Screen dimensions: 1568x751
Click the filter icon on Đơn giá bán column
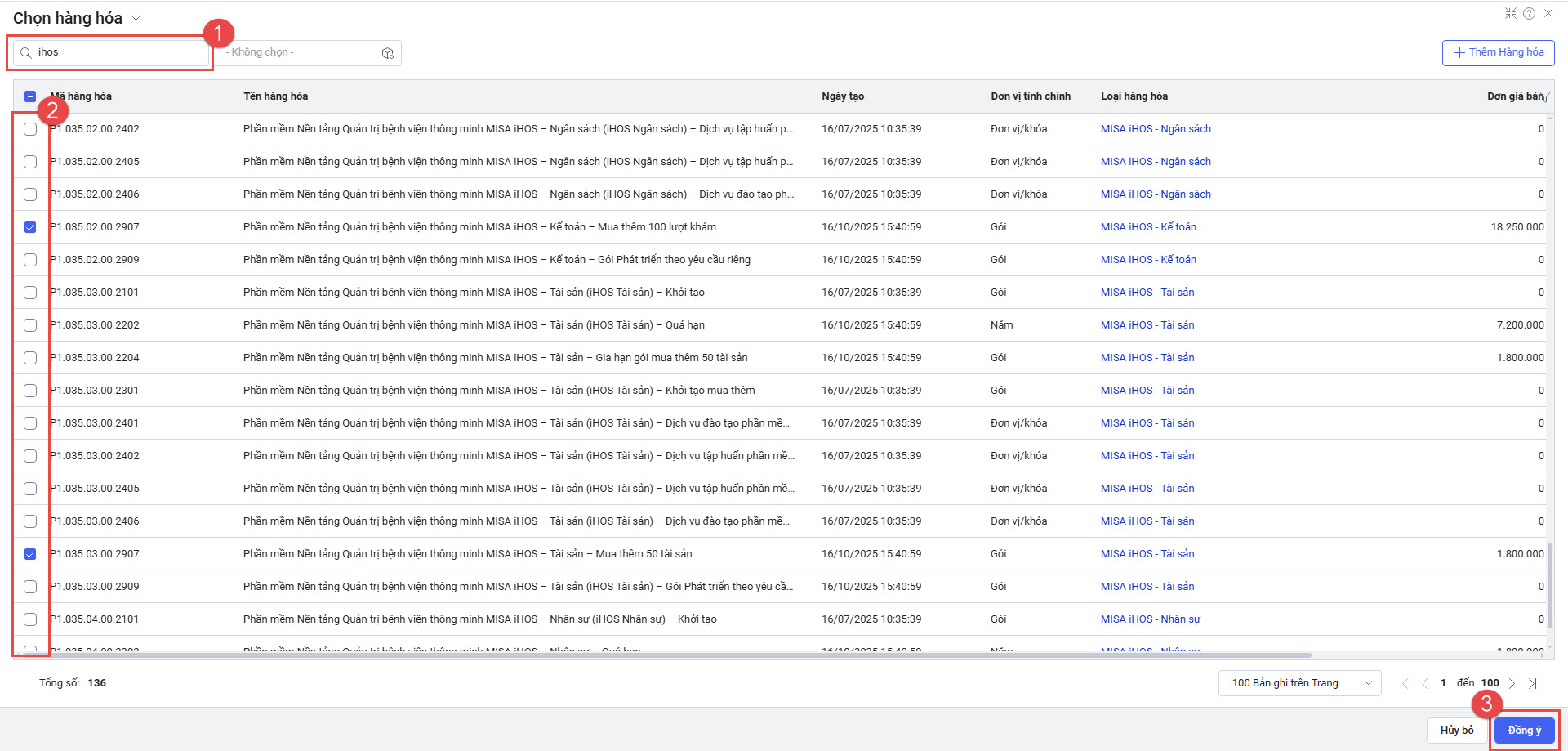pos(1545,96)
